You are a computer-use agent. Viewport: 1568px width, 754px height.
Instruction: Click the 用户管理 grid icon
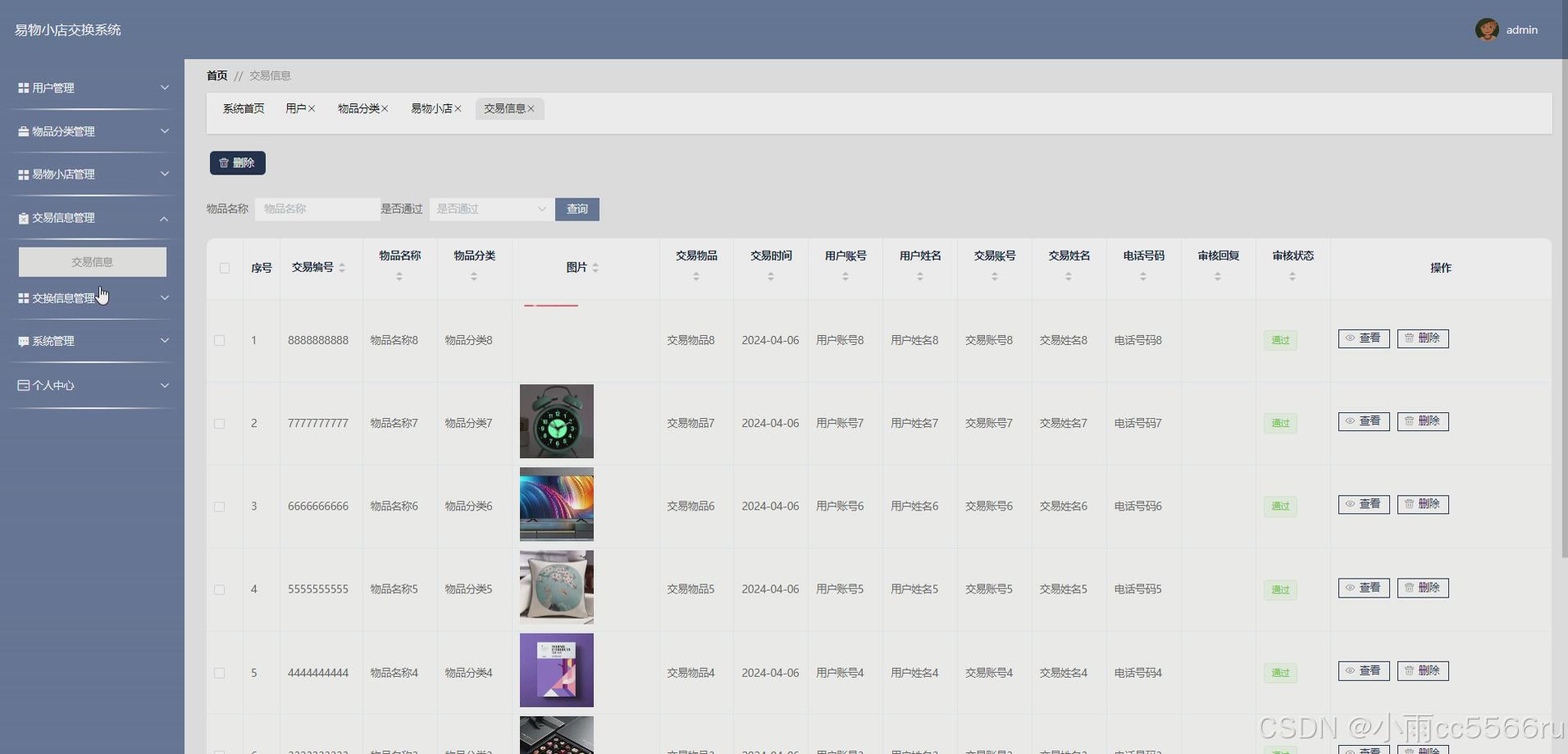click(x=24, y=88)
